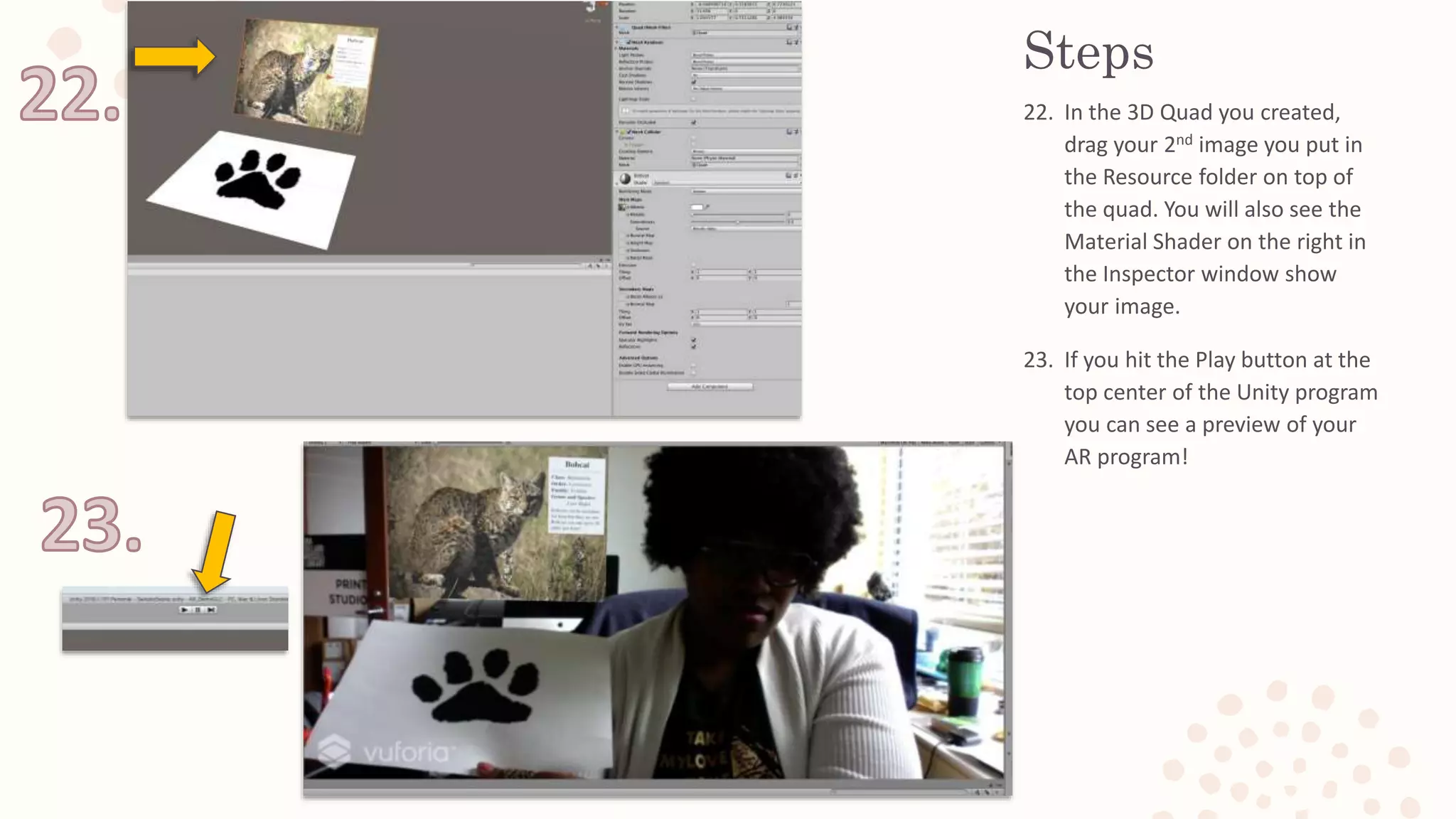Toggle the Emission checkbox

coord(693,264)
